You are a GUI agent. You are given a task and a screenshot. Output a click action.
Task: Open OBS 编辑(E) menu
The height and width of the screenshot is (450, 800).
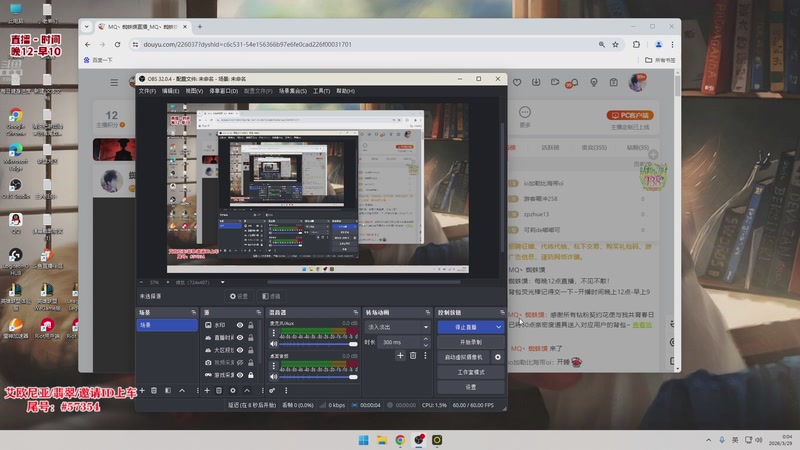170,91
